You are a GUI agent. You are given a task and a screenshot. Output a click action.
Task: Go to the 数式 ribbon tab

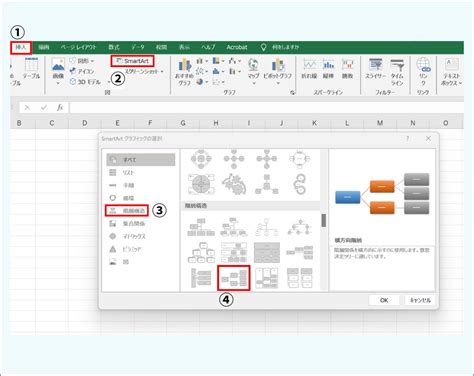[114, 47]
